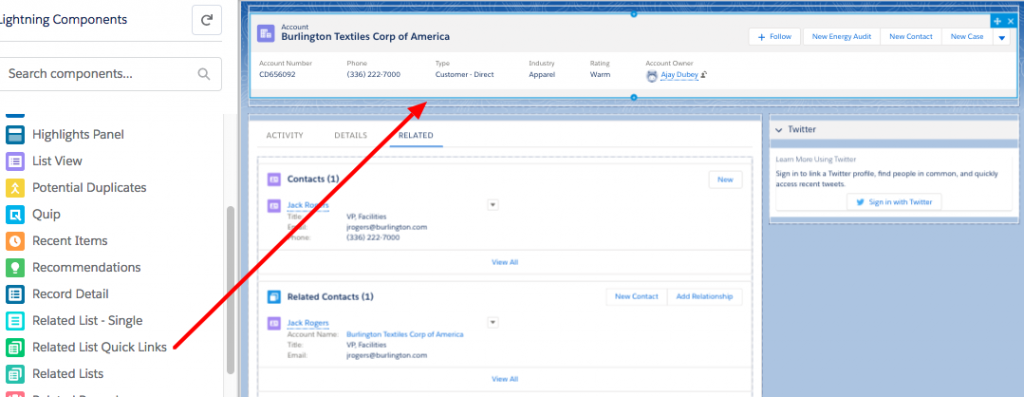Select the Recent Items component icon

tap(15, 241)
